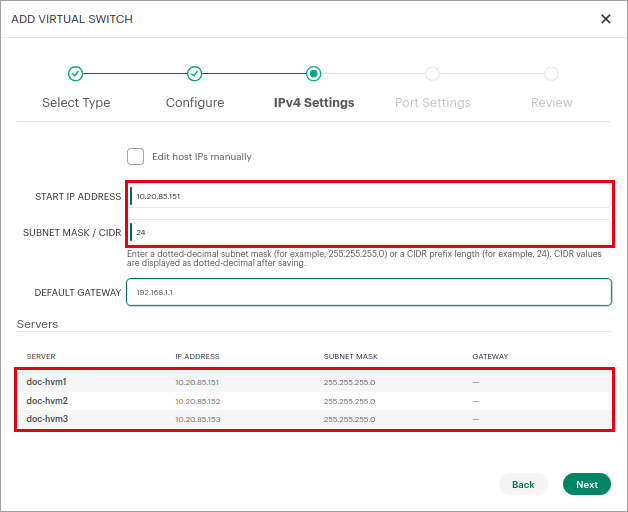Select the Configure step label
The width and height of the screenshot is (628, 512).
(195, 103)
